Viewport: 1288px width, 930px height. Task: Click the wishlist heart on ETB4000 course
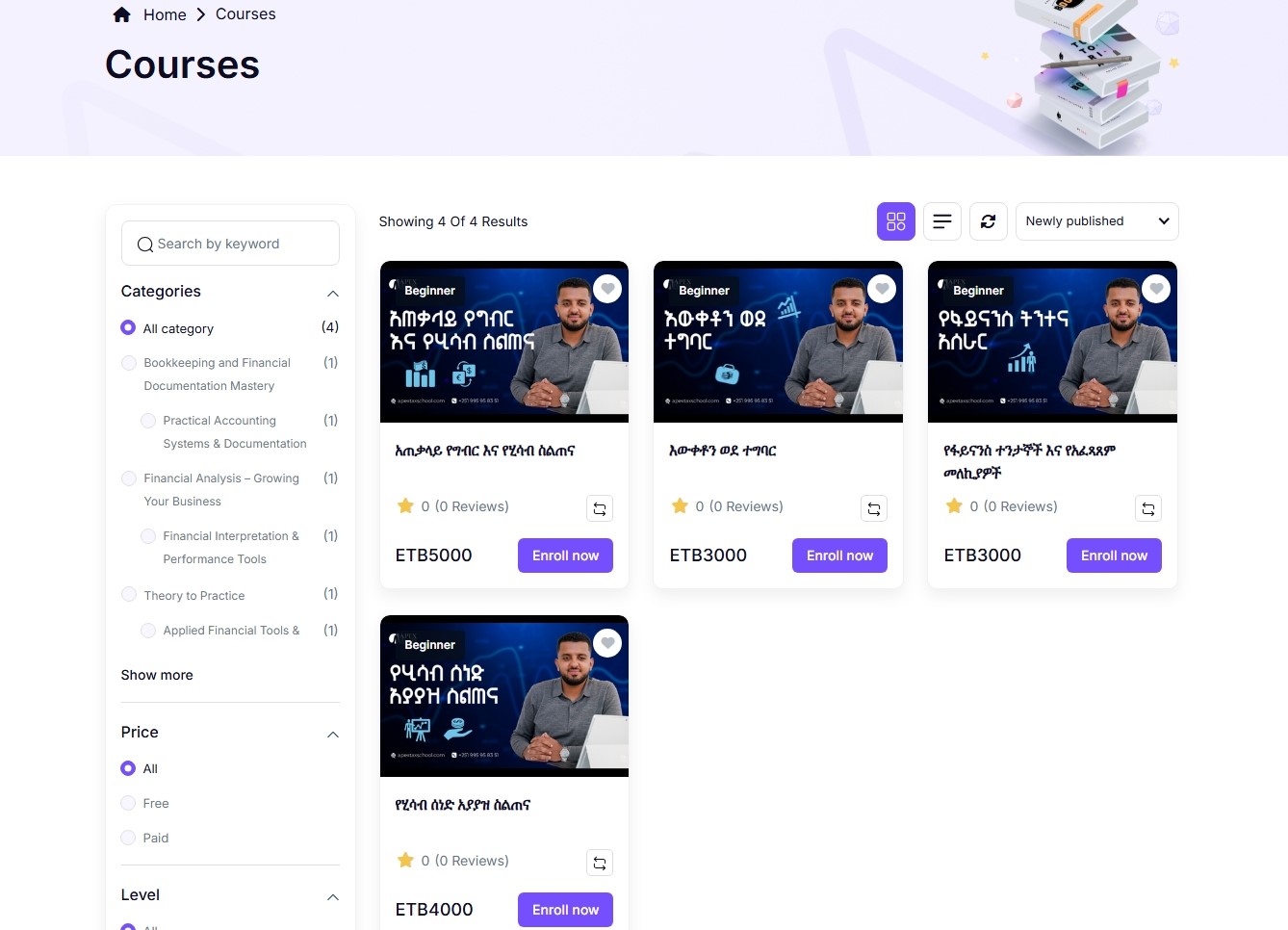click(607, 643)
